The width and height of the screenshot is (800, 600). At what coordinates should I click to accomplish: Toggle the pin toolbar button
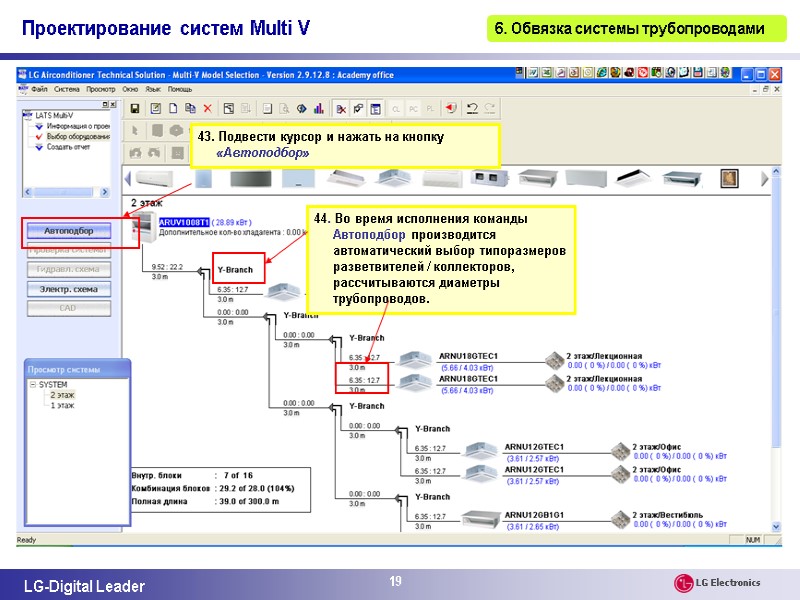pos(358,109)
